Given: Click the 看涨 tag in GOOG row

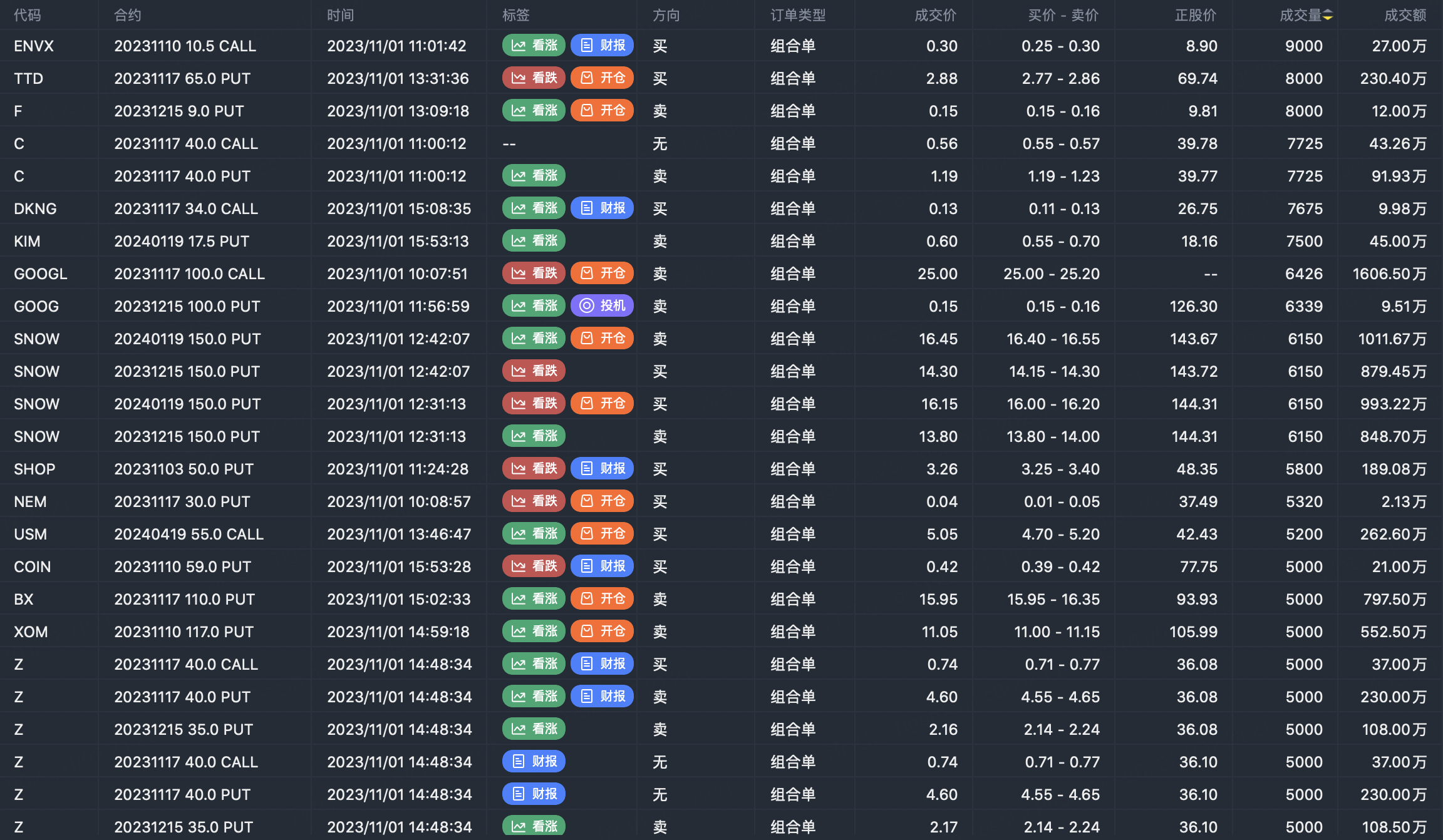Looking at the screenshot, I should coord(534,305).
